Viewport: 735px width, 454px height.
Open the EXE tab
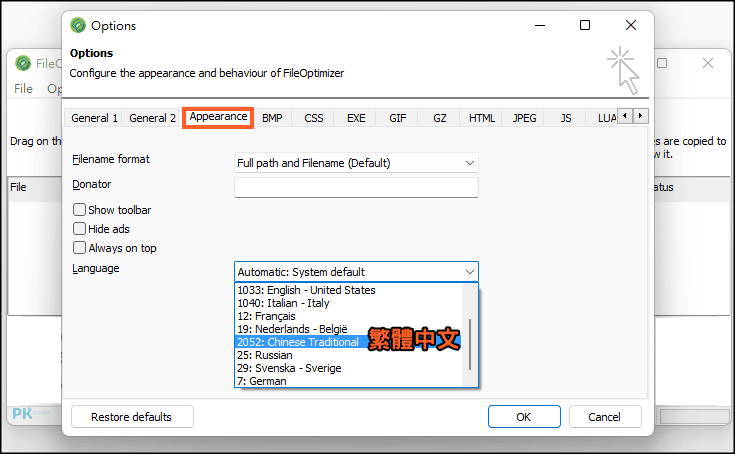pyautogui.click(x=356, y=118)
